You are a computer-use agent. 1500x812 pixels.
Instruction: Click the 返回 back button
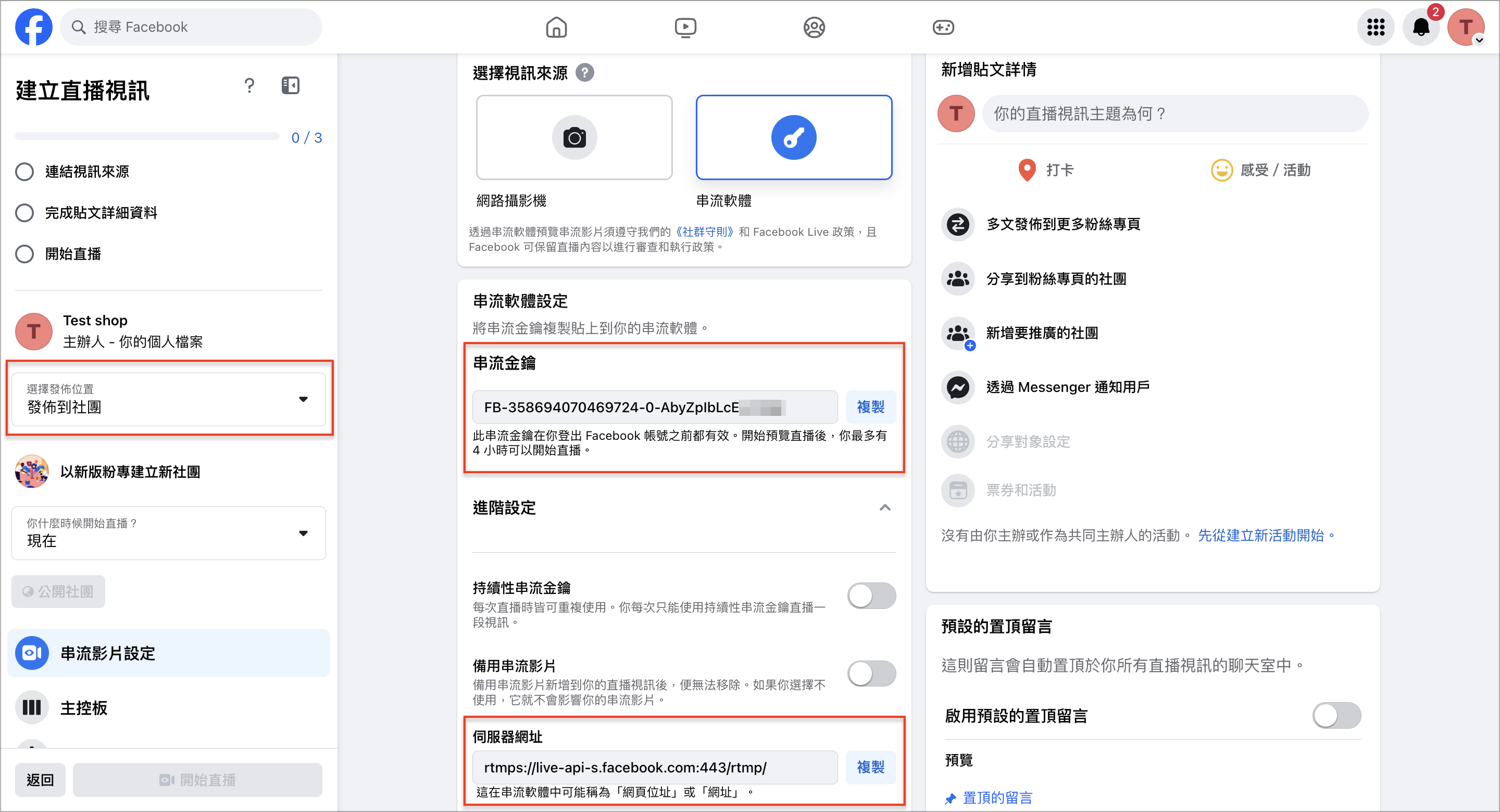[40, 780]
